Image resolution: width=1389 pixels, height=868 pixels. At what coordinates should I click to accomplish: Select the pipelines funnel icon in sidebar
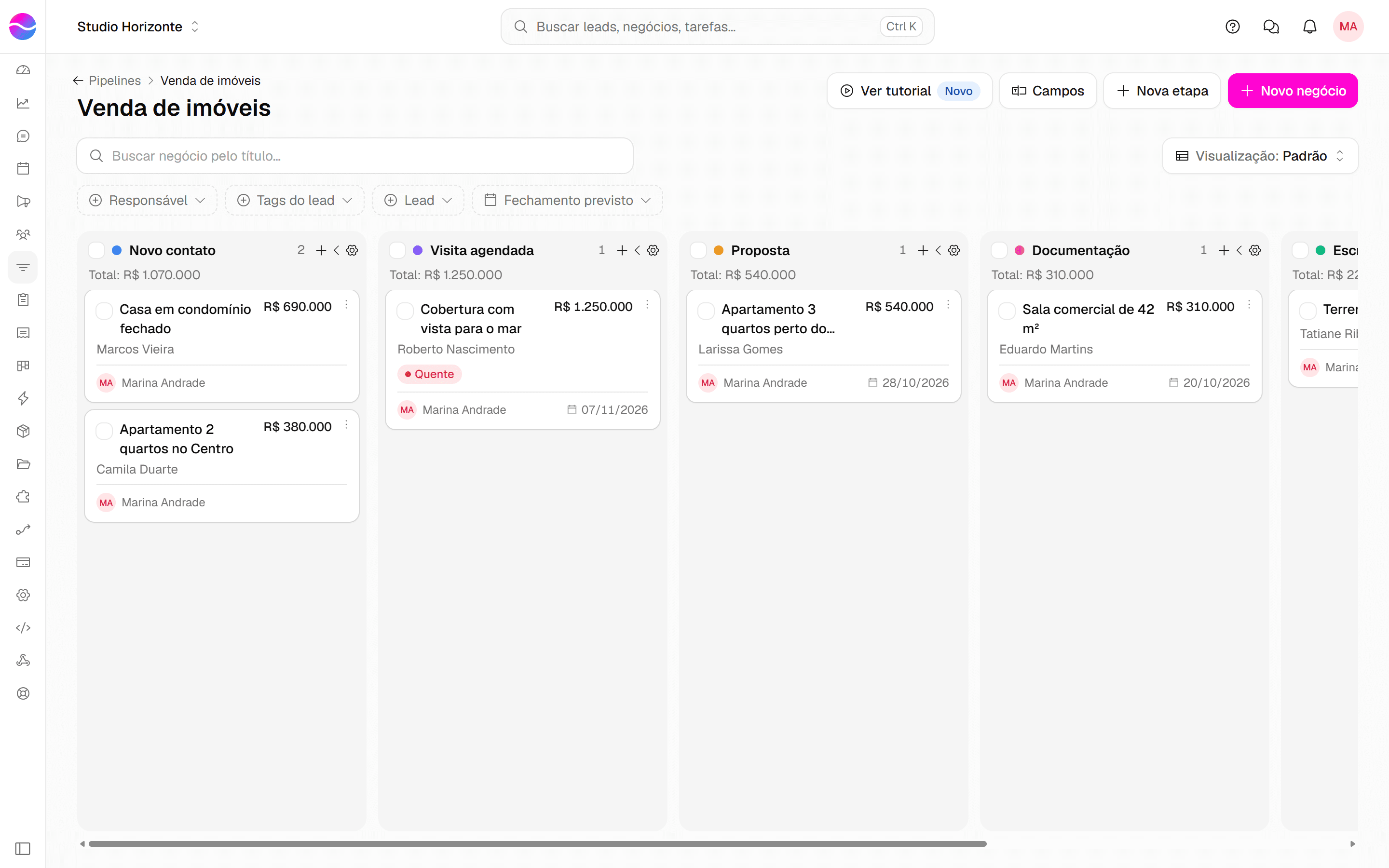pyautogui.click(x=23, y=268)
